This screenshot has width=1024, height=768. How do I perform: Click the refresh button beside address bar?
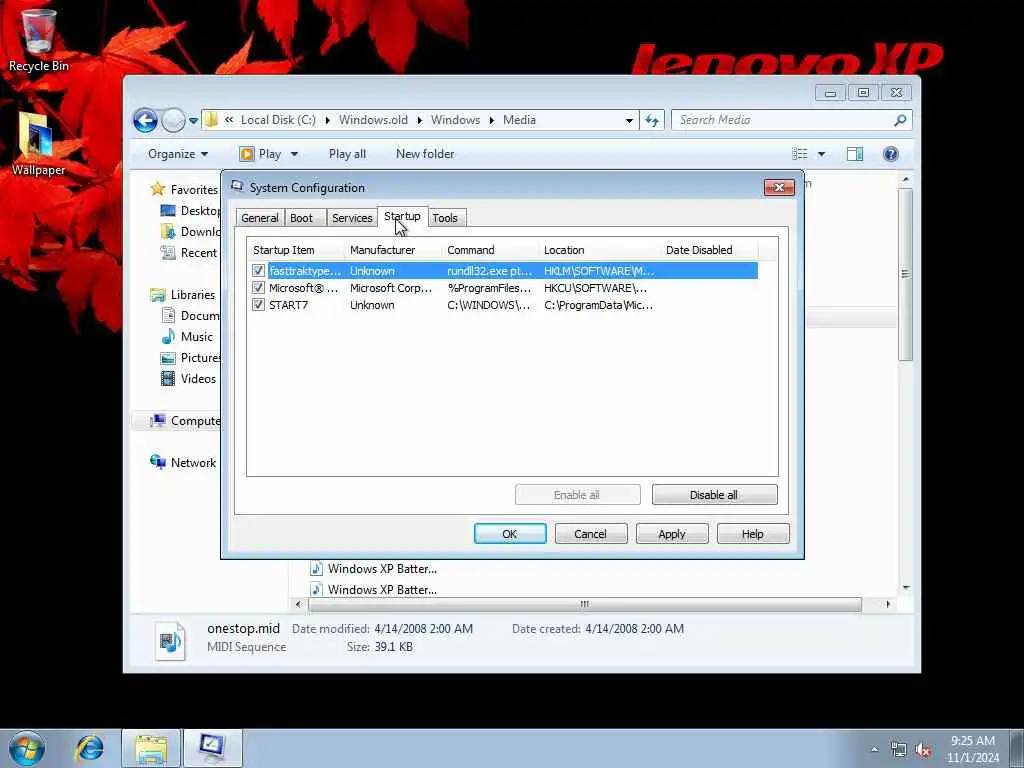[x=652, y=120]
